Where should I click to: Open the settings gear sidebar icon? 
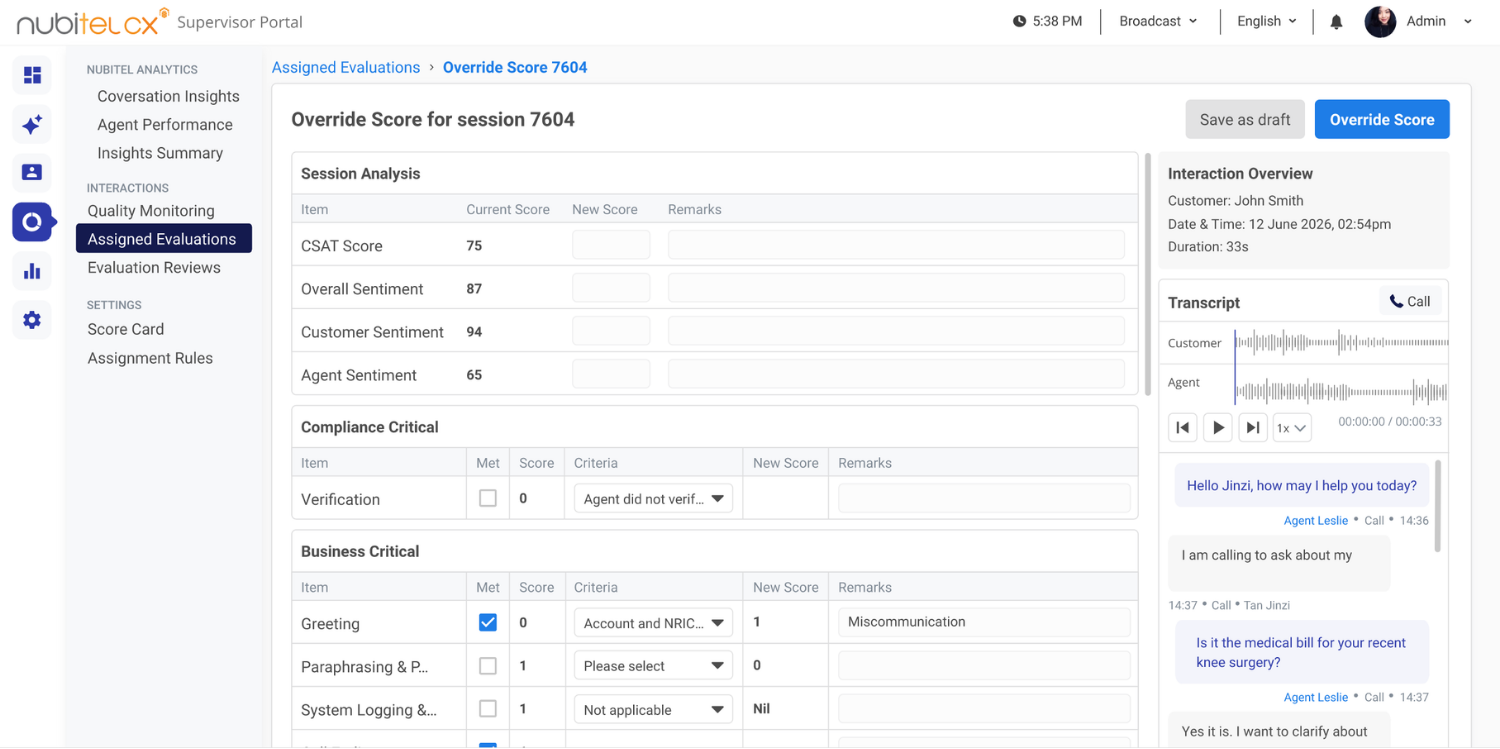(32, 320)
